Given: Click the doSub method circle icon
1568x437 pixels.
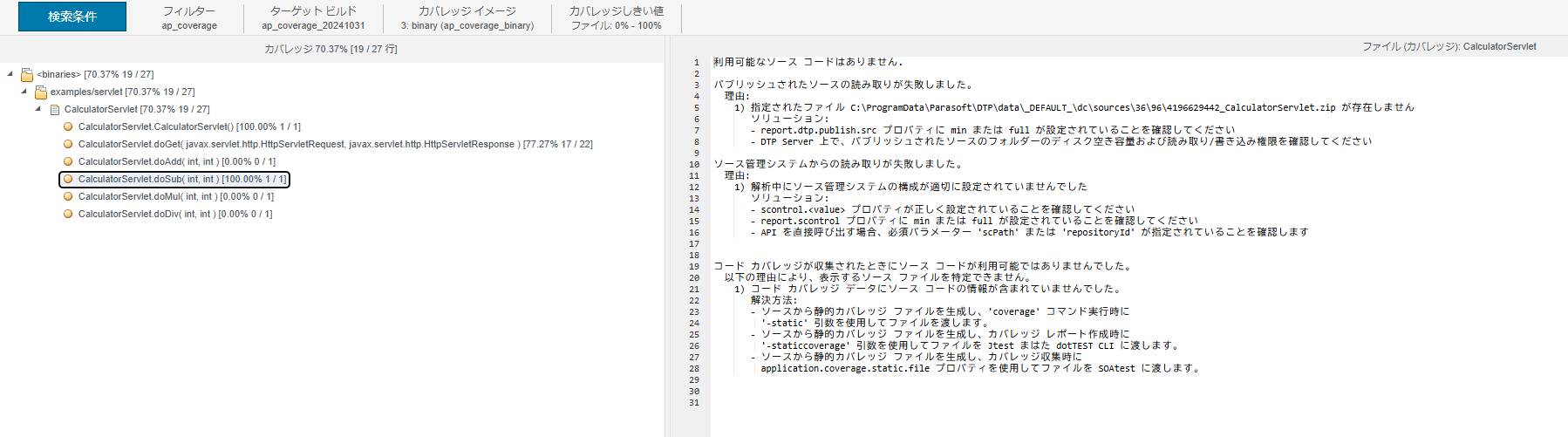Looking at the screenshot, I should point(68,179).
